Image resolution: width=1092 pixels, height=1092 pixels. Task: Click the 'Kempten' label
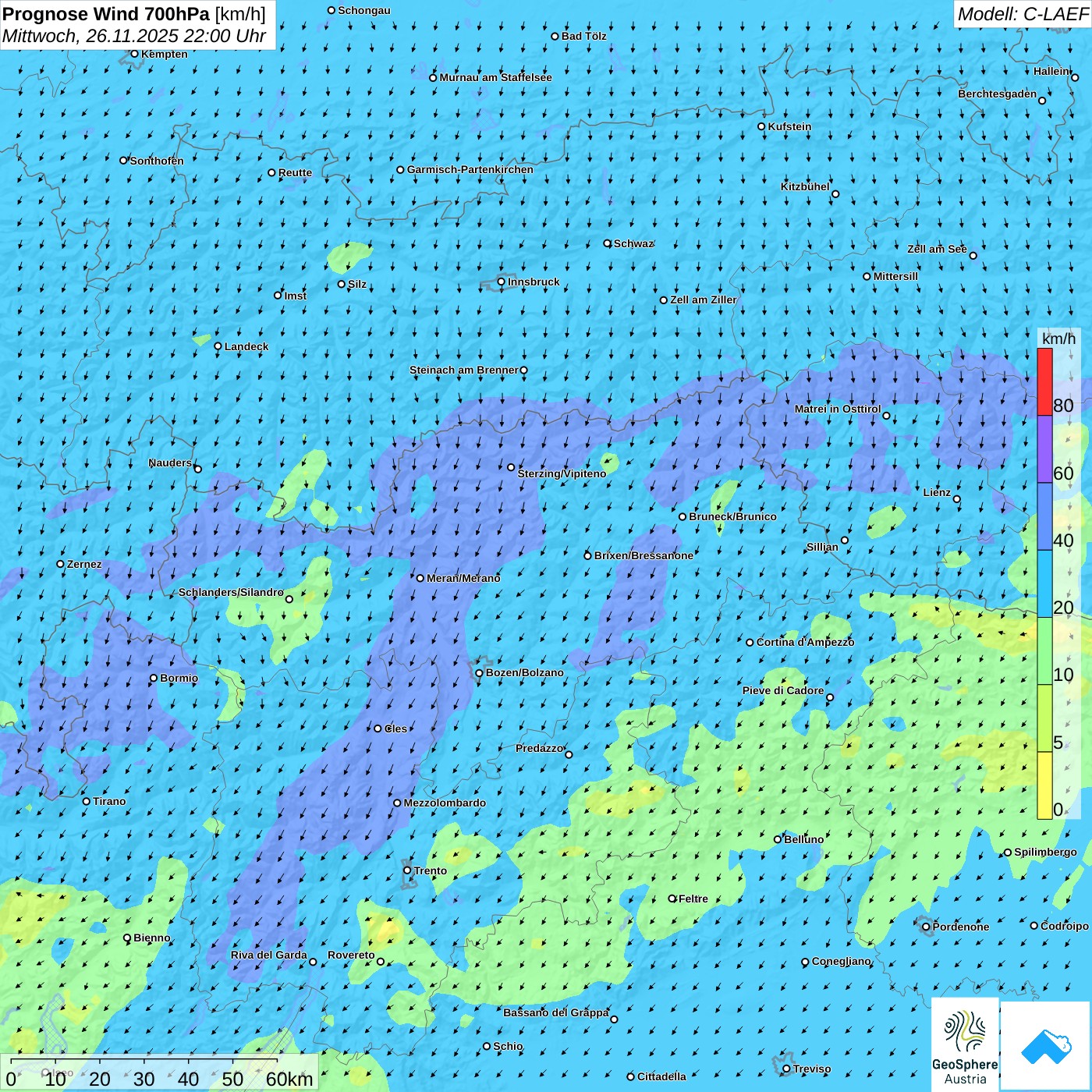coord(165,54)
